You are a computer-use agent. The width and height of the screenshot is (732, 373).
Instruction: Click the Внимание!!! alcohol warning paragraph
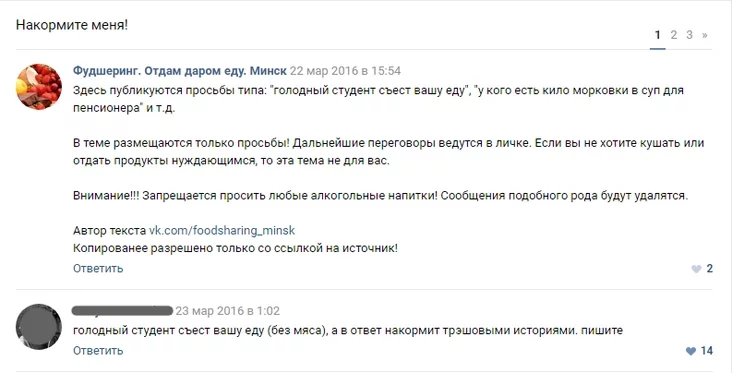click(380, 196)
